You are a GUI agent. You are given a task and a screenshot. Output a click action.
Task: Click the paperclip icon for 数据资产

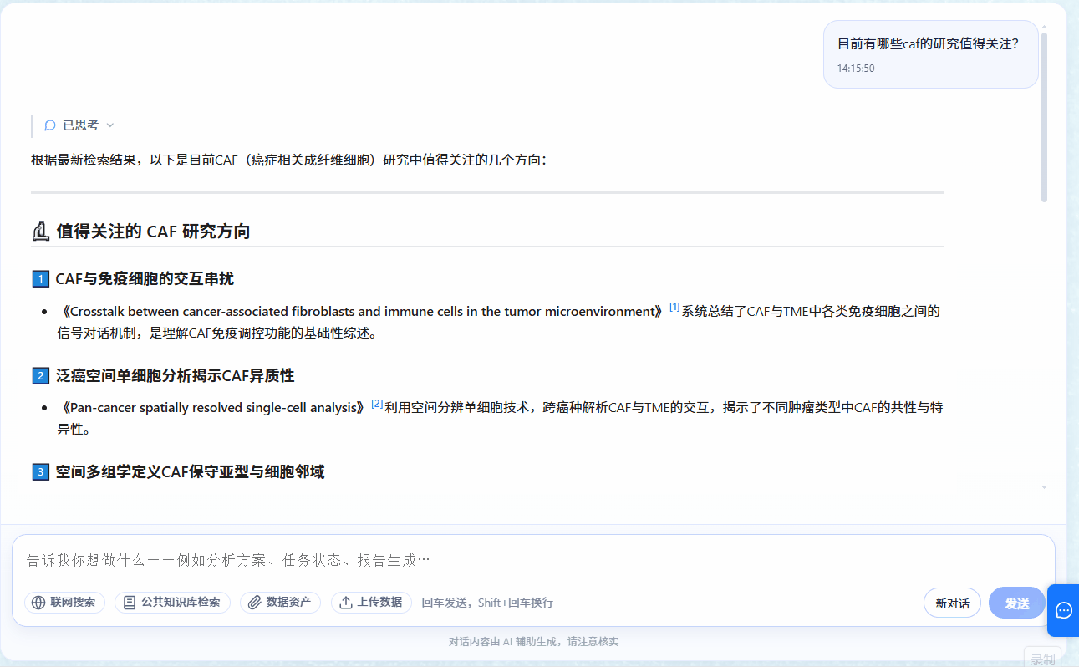tap(255, 602)
